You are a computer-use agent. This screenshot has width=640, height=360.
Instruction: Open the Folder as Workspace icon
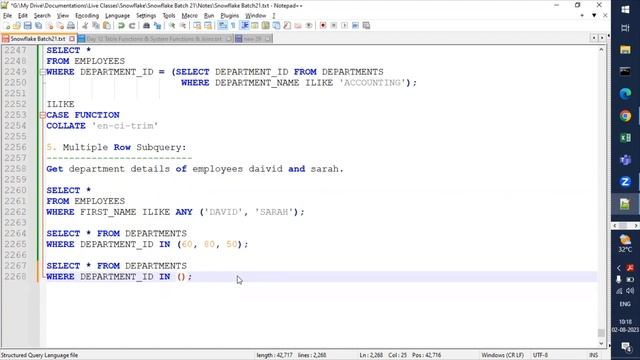pyautogui.click(x=298, y=26)
